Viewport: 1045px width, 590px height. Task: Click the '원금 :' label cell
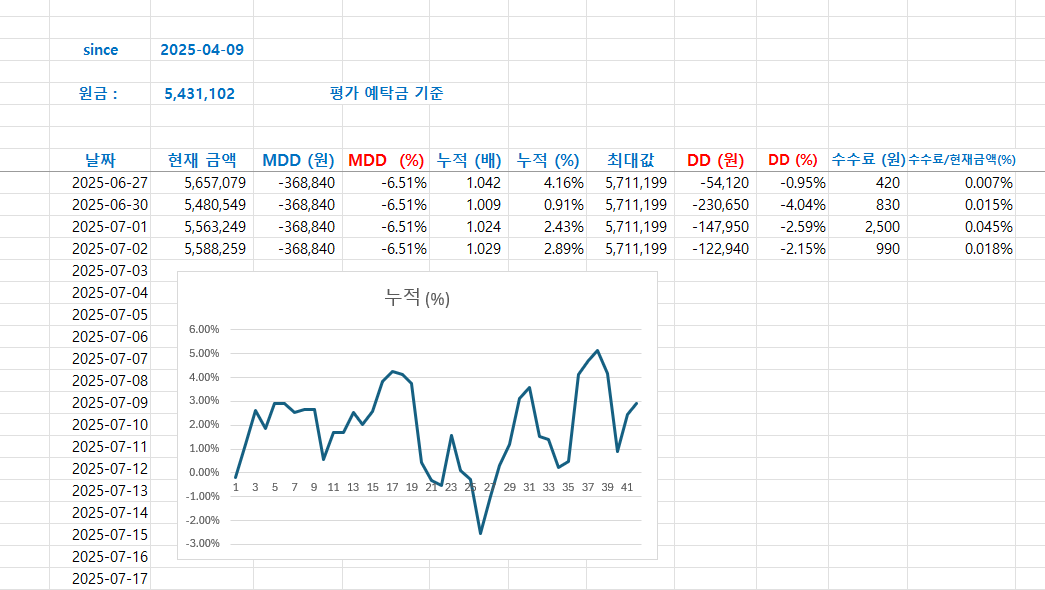98,94
